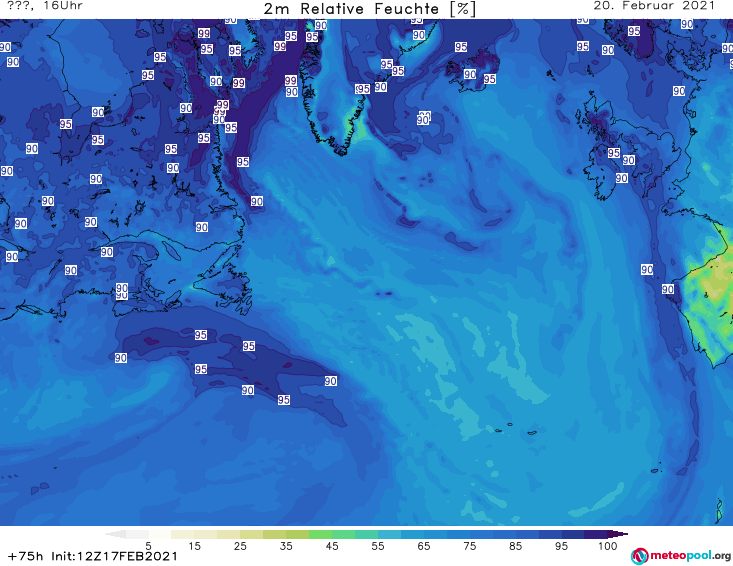Click the legend tick label '15'

[194, 546]
